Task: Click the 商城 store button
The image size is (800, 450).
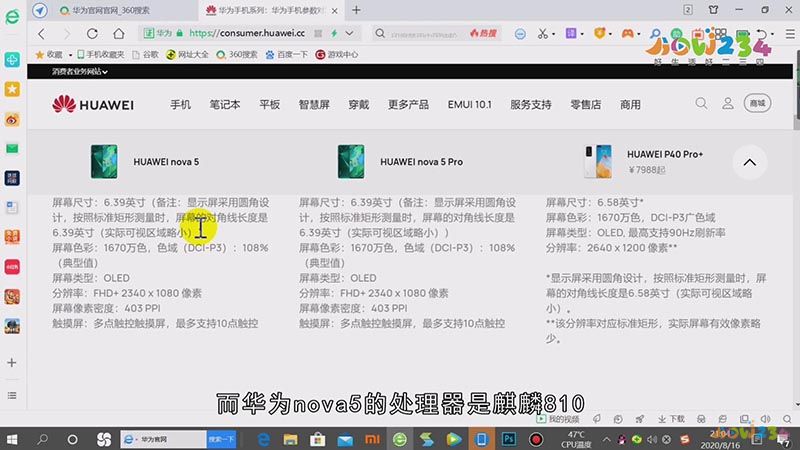Action: click(x=758, y=104)
